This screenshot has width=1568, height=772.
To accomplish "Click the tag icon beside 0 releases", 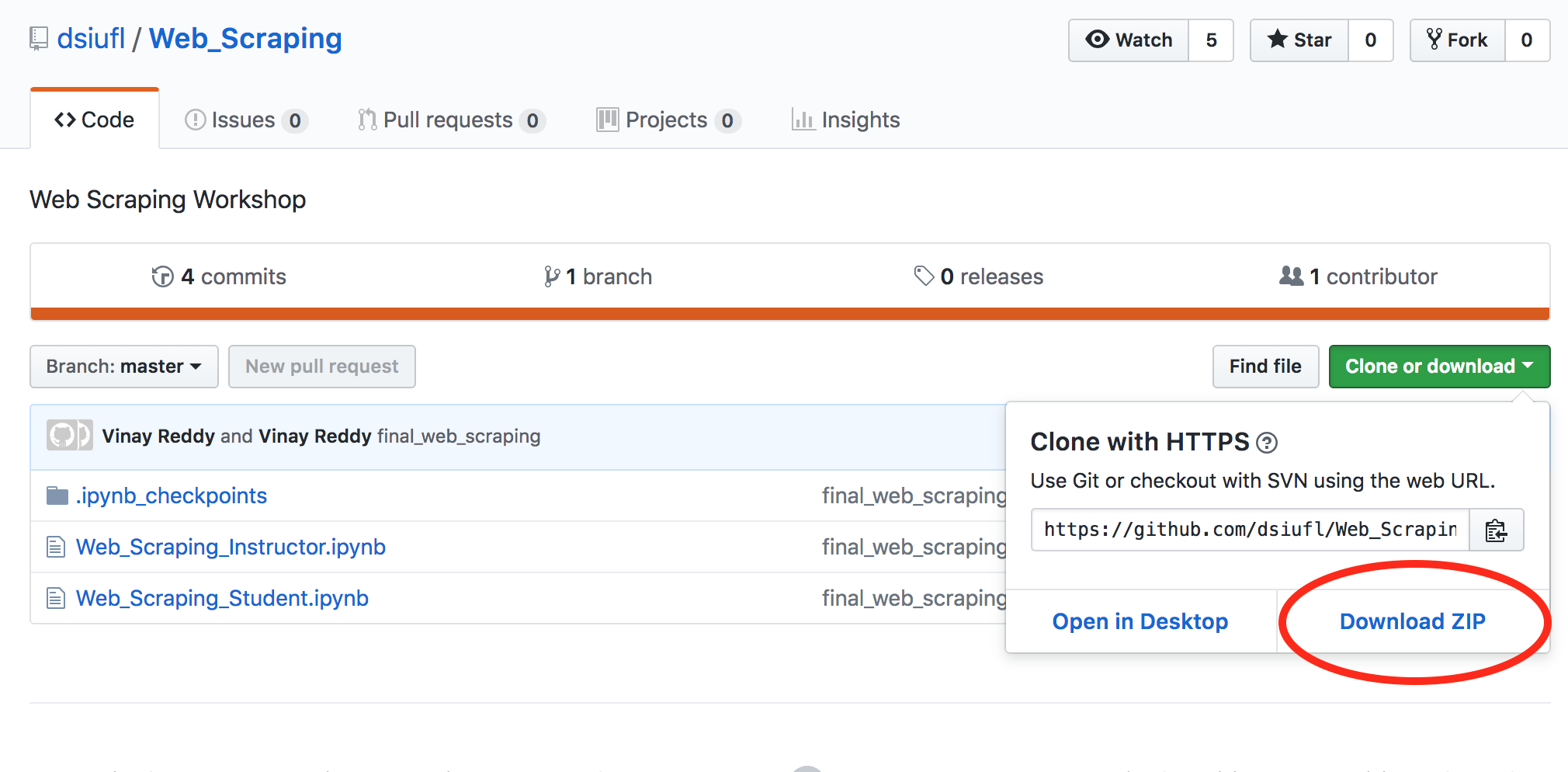I will coord(924,276).
